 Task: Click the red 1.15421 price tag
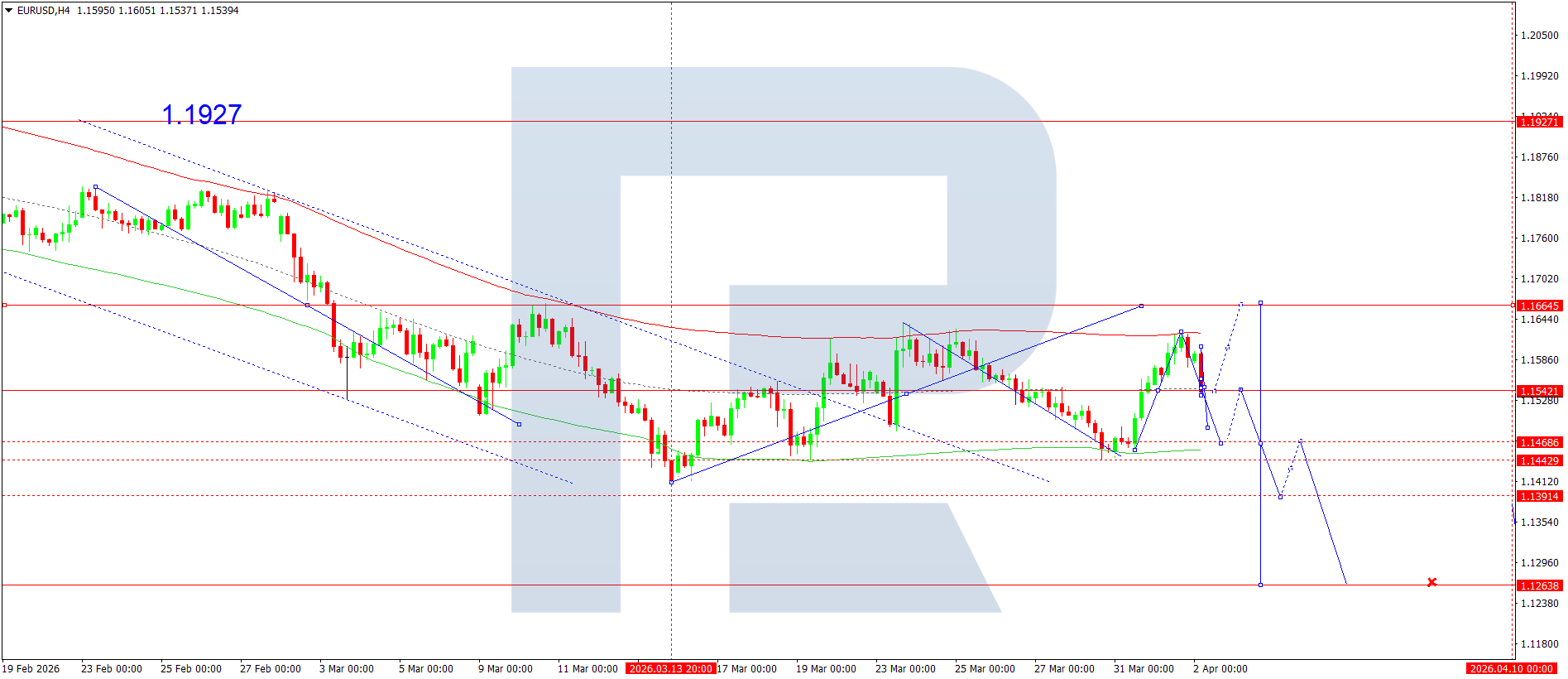pyautogui.click(x=1538, y=391)
